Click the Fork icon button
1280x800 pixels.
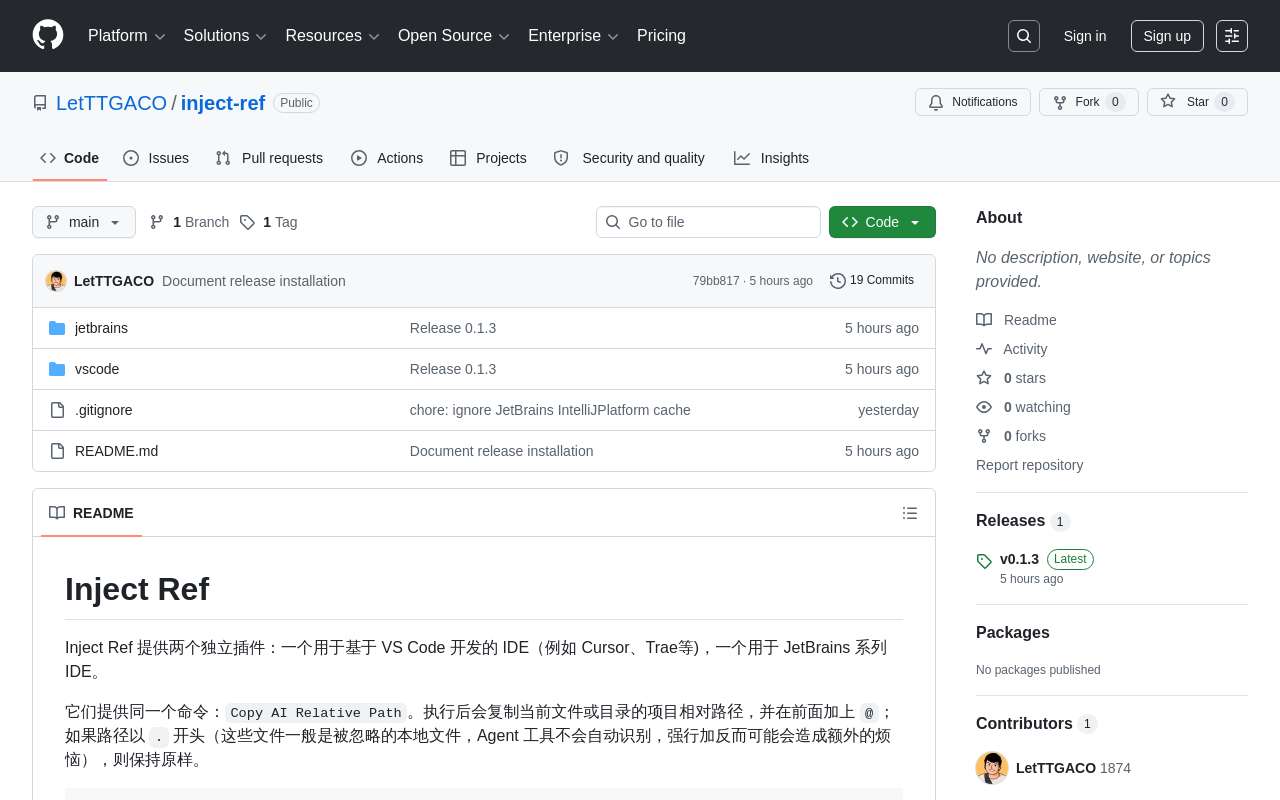1060,102
